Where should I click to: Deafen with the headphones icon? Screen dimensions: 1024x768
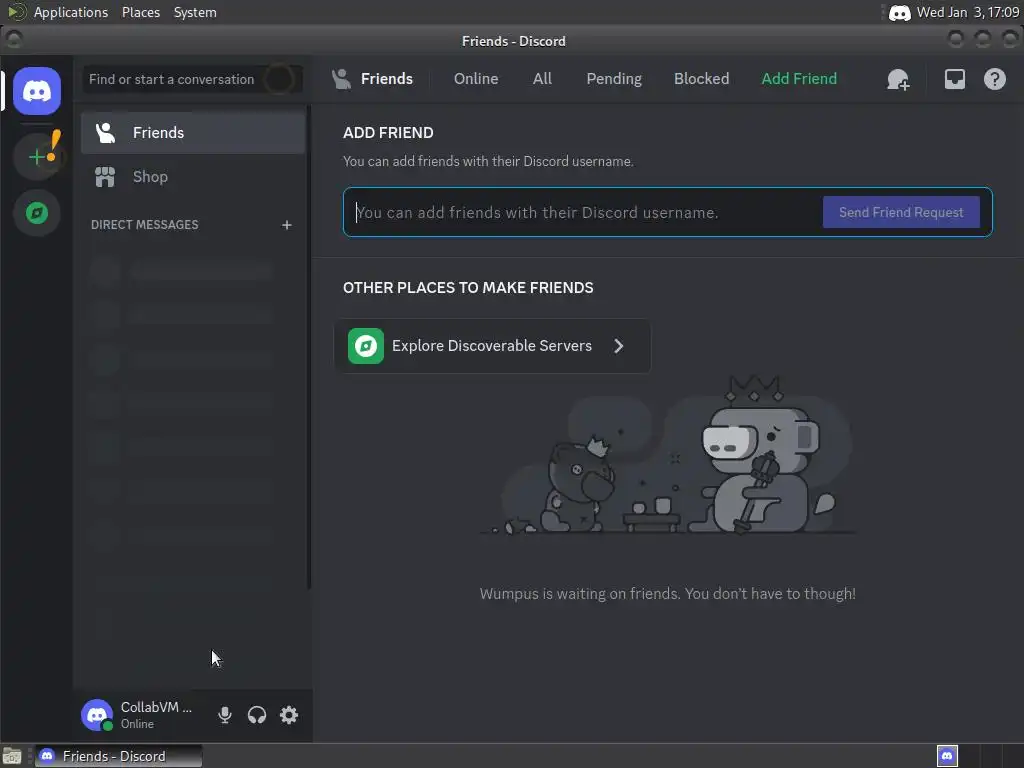click(x=257, y=714)
